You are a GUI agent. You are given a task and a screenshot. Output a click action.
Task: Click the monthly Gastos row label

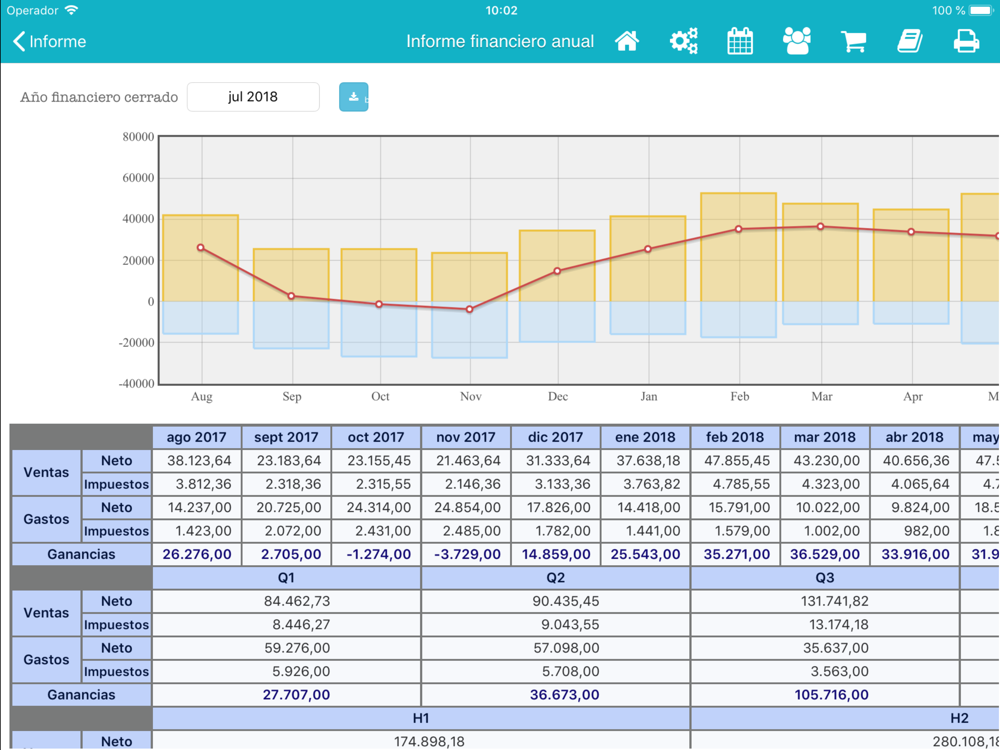pyautogui.click(x=47, y=519)
